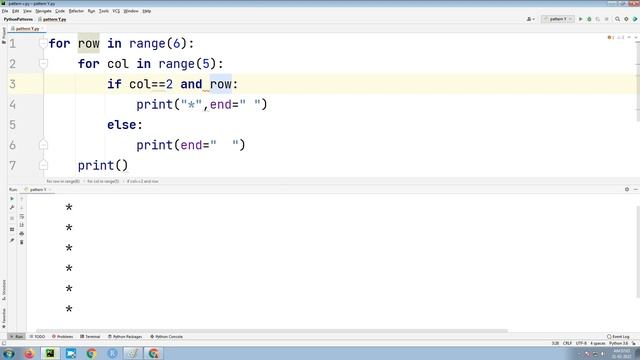Open the Tools menu
This screenshot has width=640, height=360.
click(x=104, y=11)
